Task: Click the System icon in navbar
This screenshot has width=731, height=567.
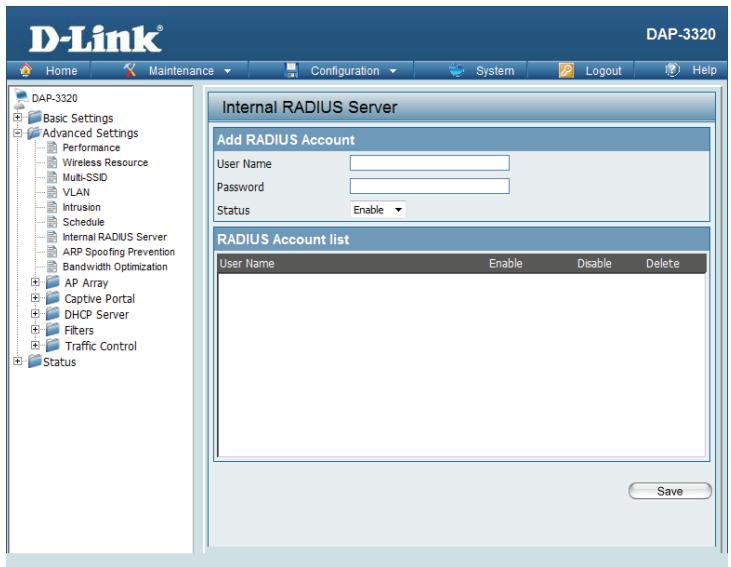Action: coord(456,70)
